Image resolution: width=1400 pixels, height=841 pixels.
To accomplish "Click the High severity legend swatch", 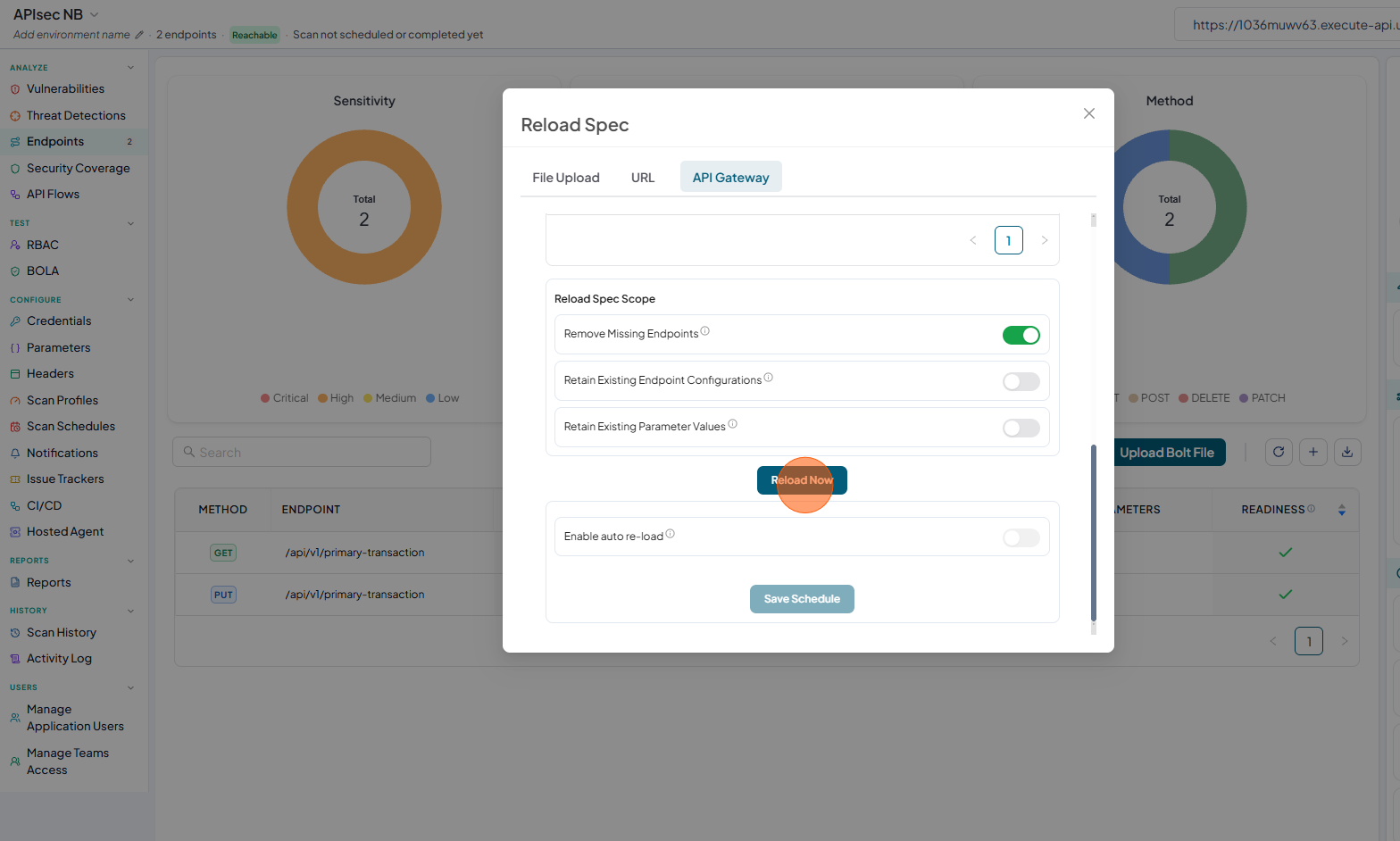I will (322, 398).
